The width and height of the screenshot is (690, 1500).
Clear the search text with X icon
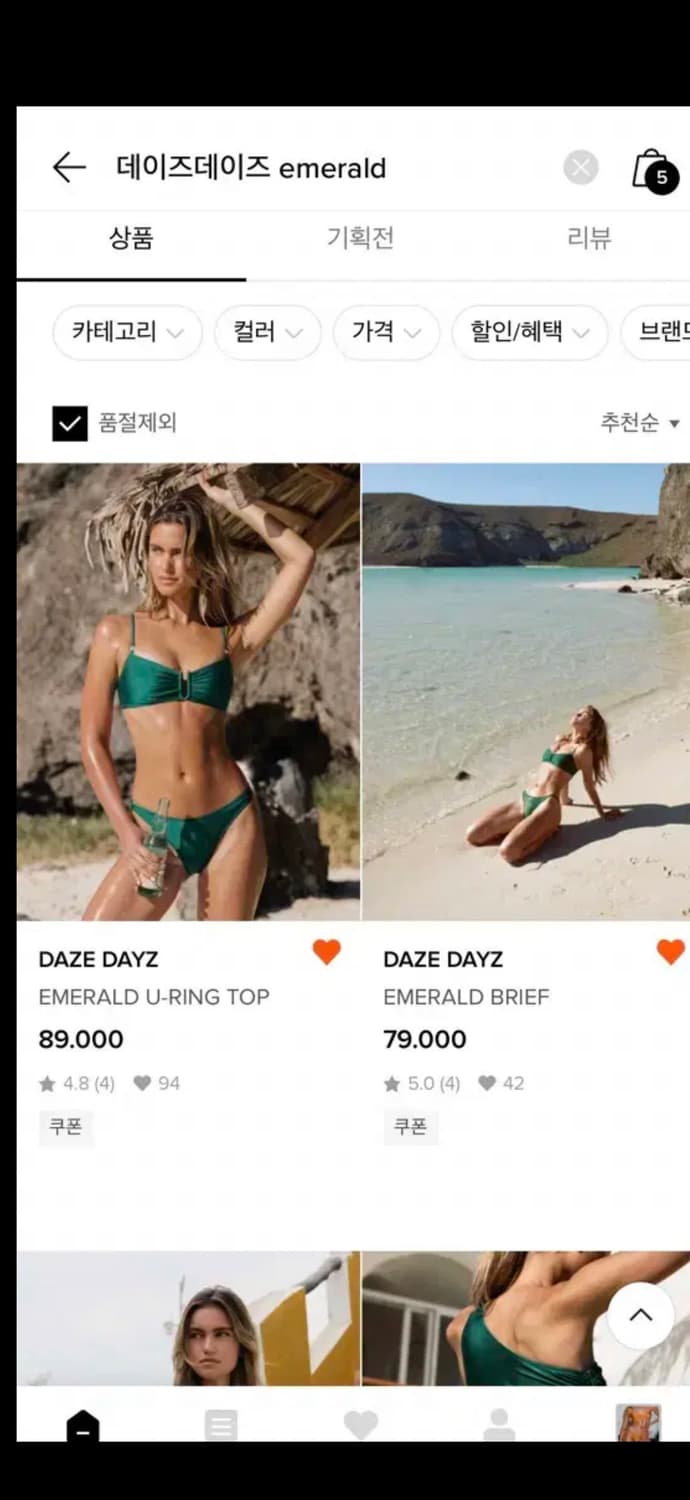[x=581, y=167]
